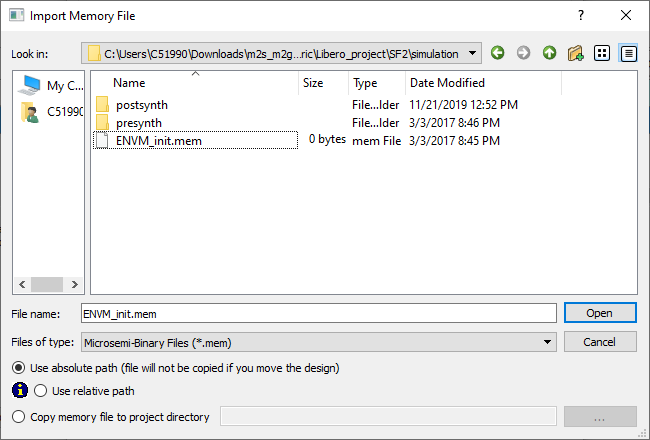Image resolution: width=650 pixels, height=440 pixels.
Task: Sort files by the Name column header
Action: (x=130, y=83)
